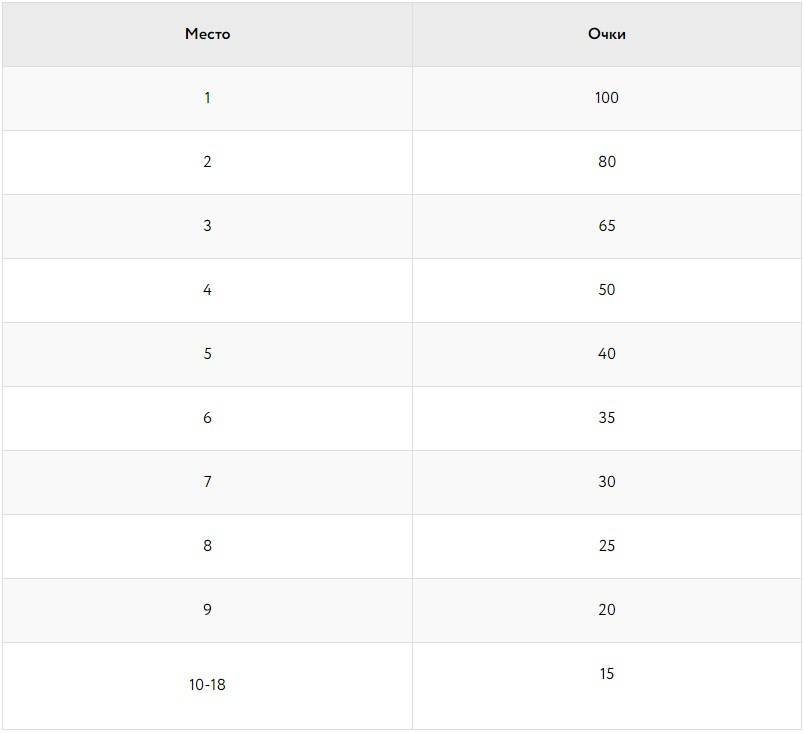Image resolution: width=804 pixels, height=733 pixels.
Task: Click the 80 points value
Action: pos(607,162)
